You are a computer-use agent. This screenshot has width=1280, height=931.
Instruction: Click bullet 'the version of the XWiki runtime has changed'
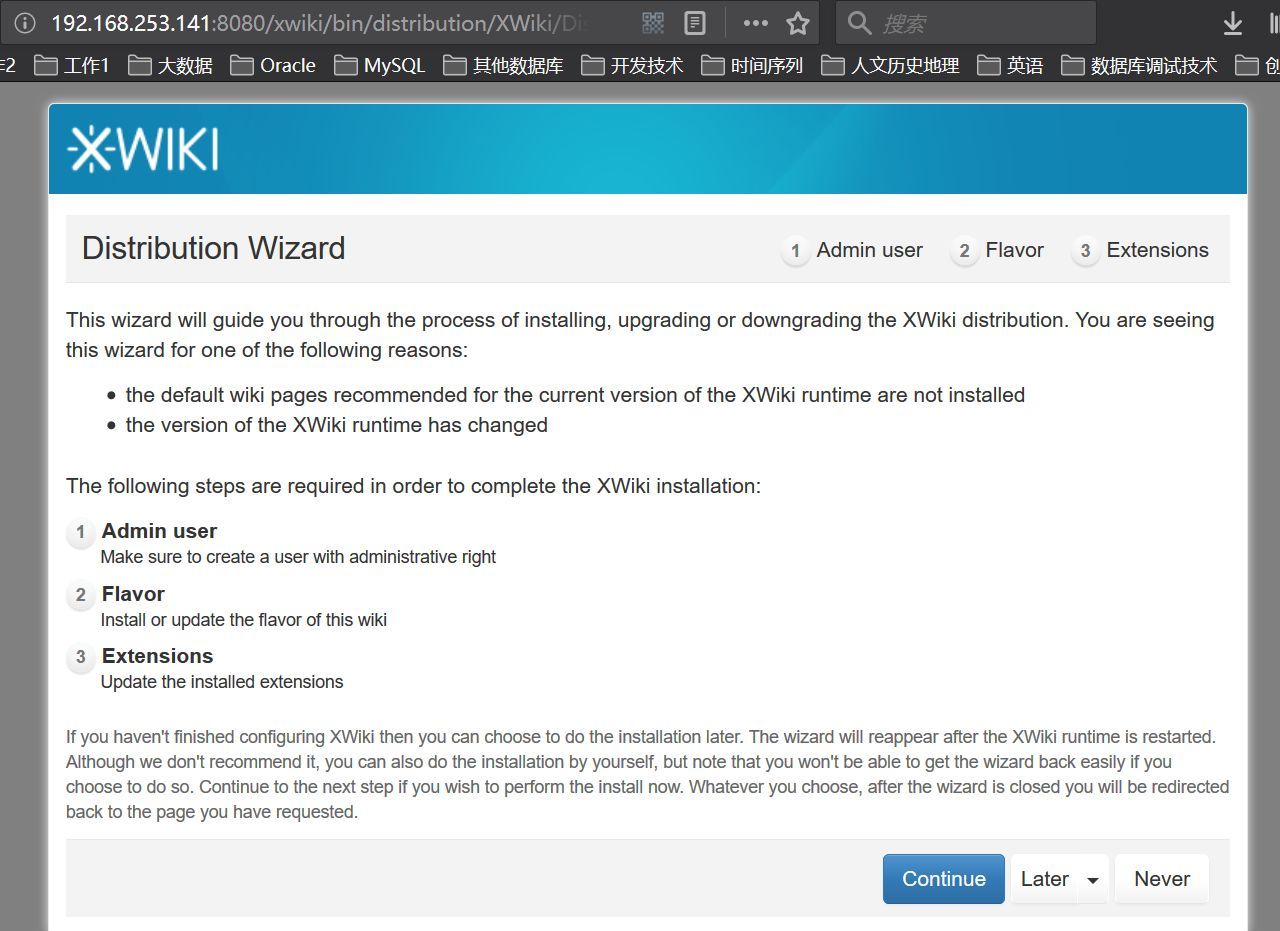tap(337, 425)
